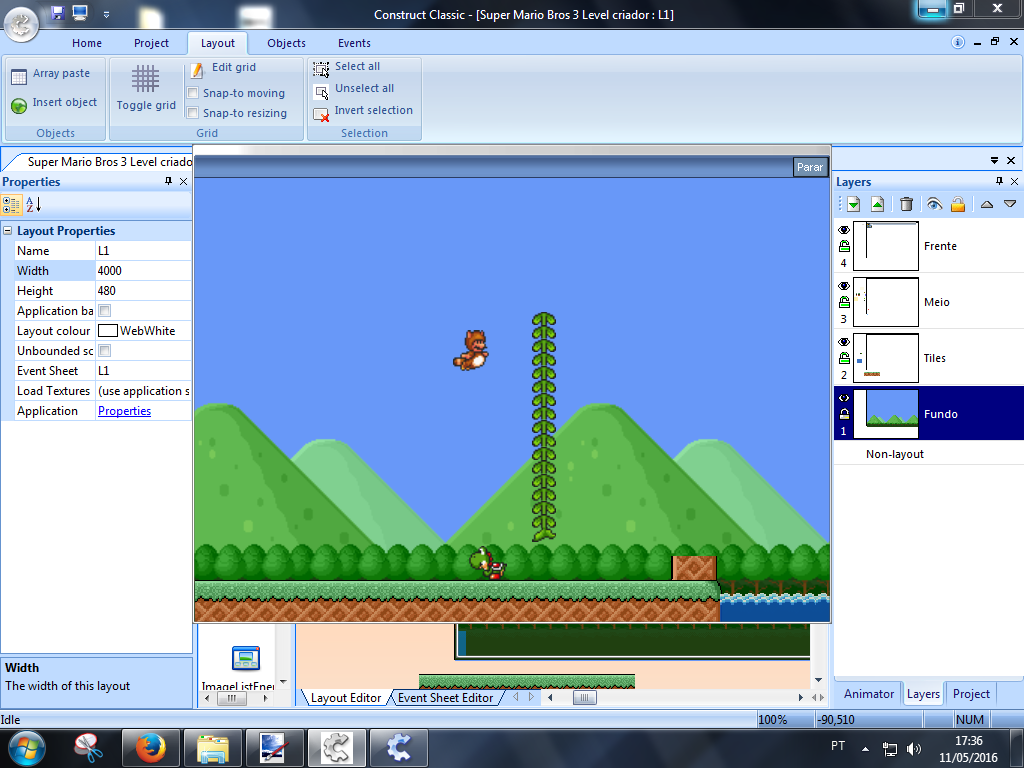The width and height of the screenshot is (1024, 768).
Task: Toggle the Unbounded scrolling checkbox
Action: [104, 351]
